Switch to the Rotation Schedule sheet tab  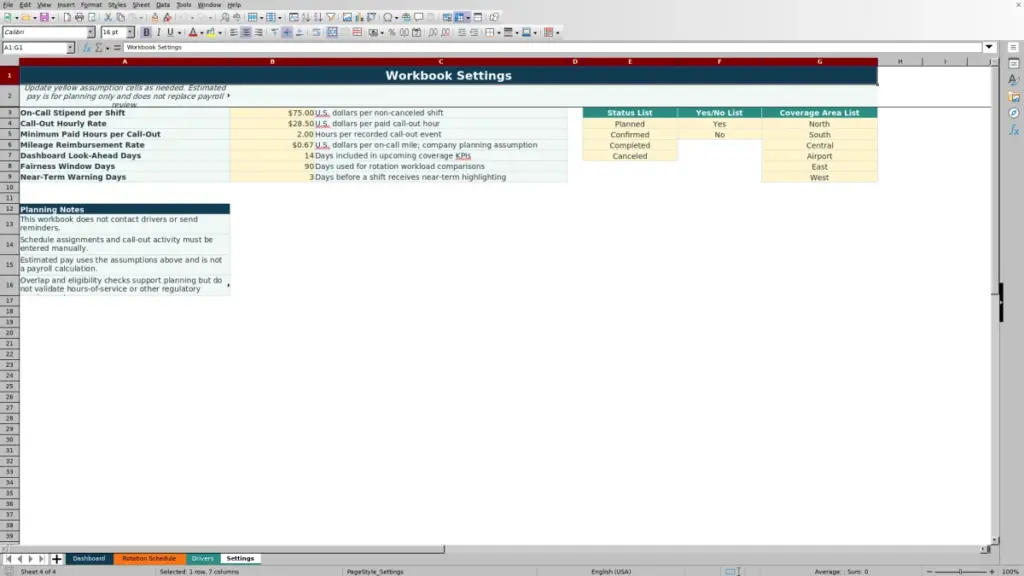pos(149,558)
